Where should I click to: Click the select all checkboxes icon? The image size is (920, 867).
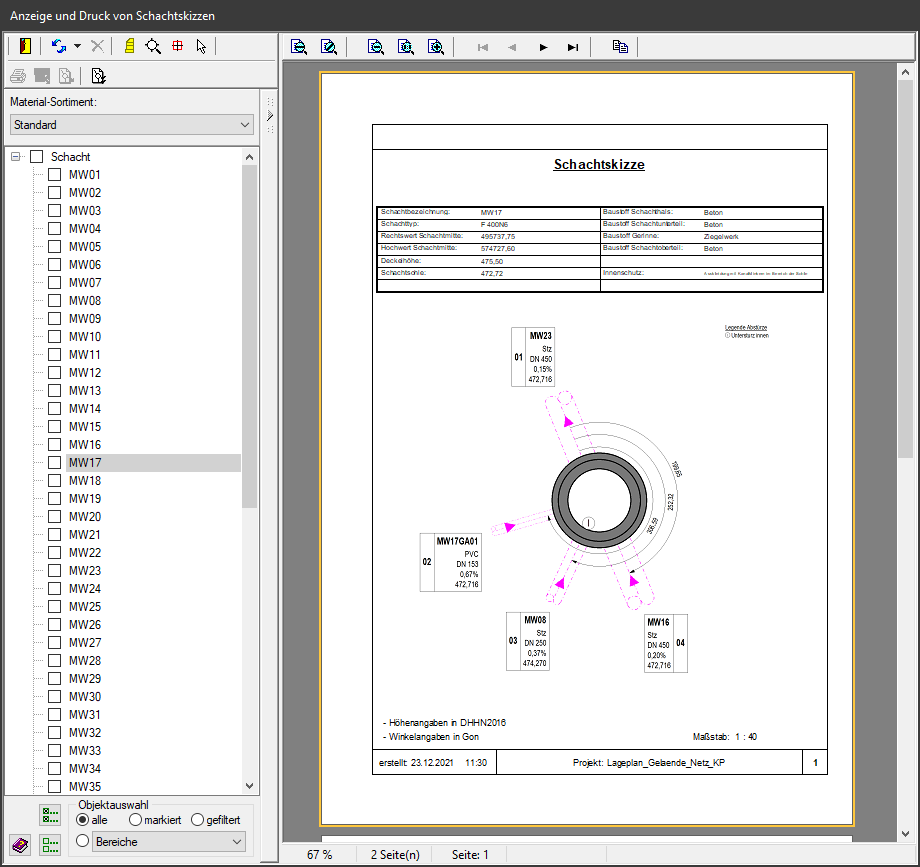(50, 815)
